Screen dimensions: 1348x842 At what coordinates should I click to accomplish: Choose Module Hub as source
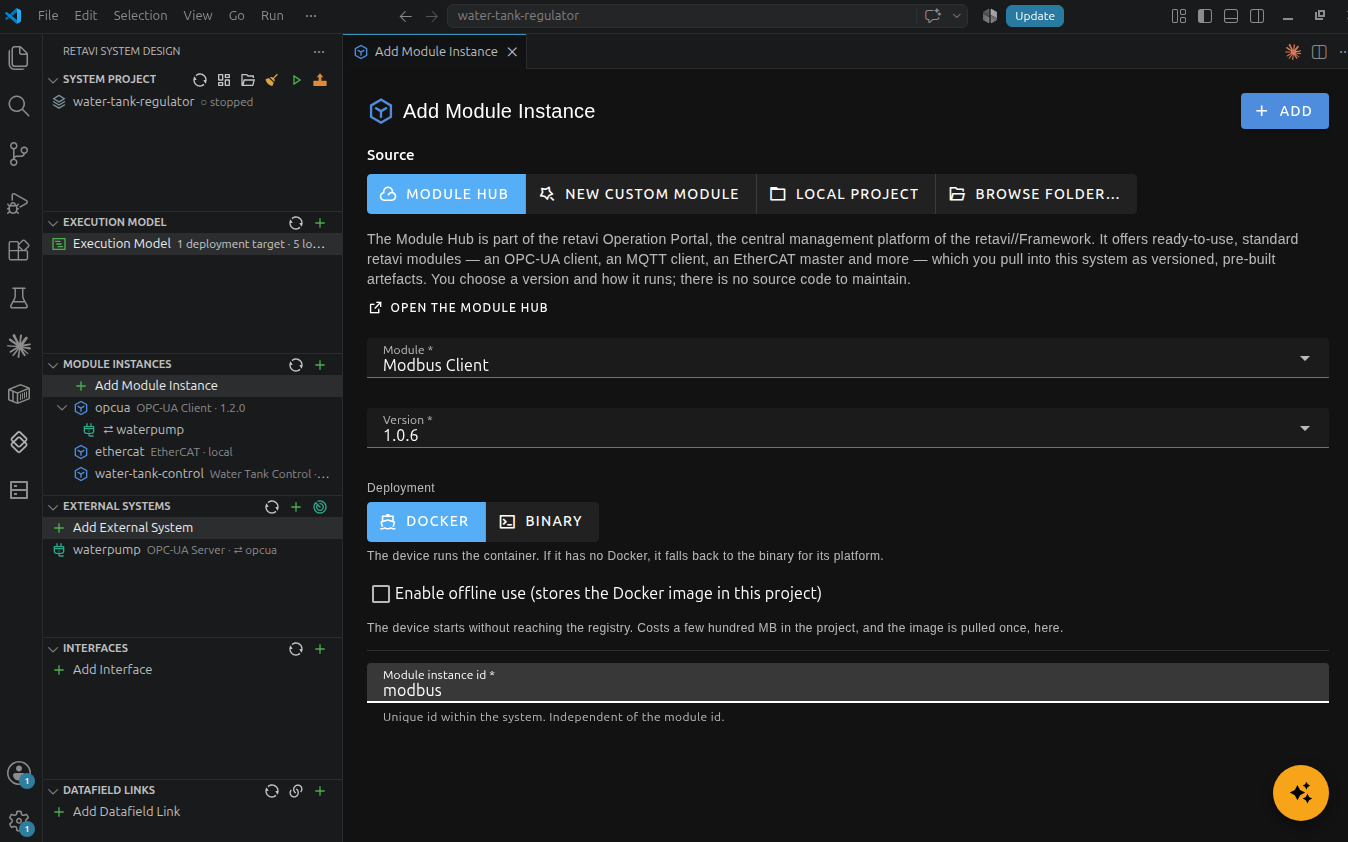coord(446,194)
